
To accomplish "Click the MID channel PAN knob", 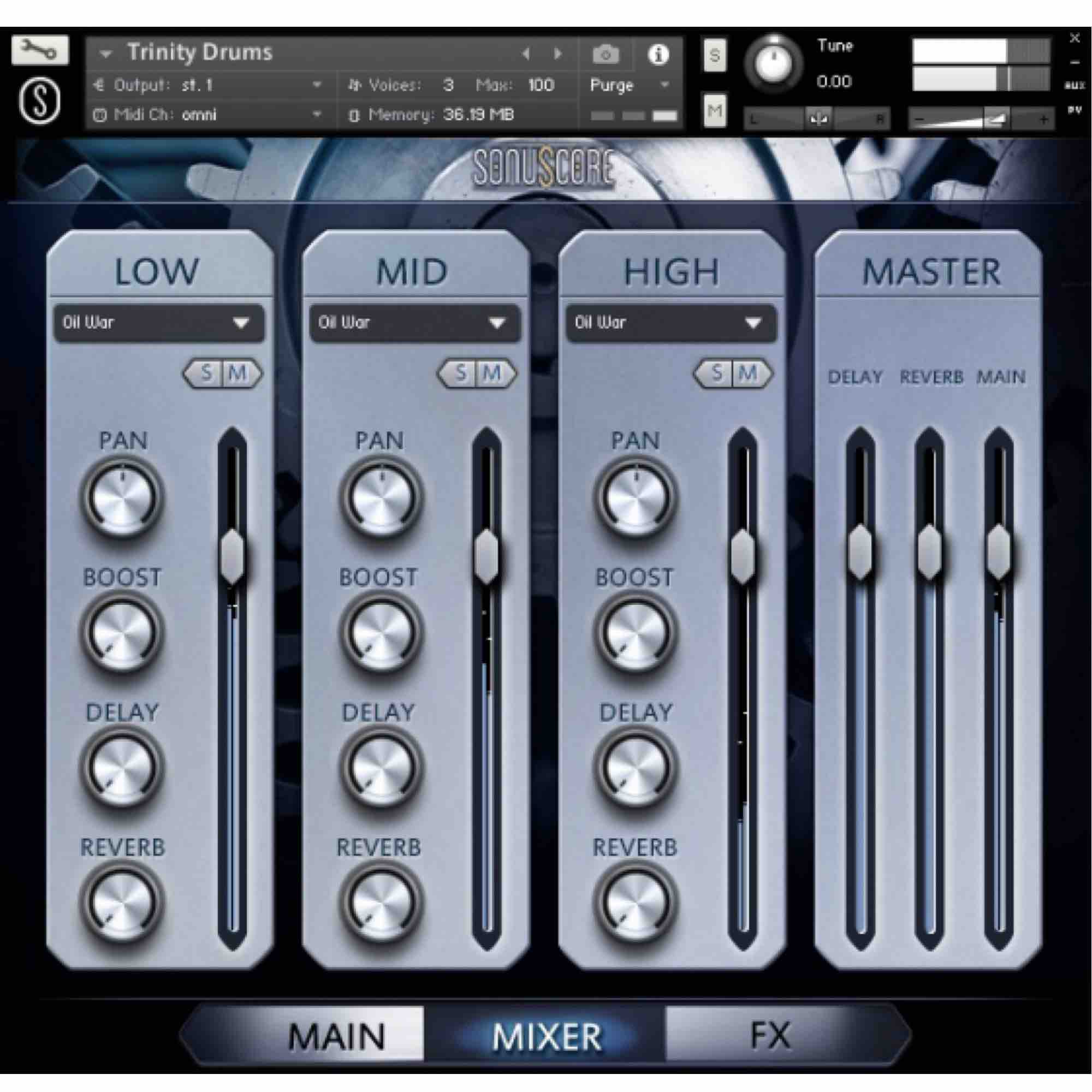I will [381, 497].
